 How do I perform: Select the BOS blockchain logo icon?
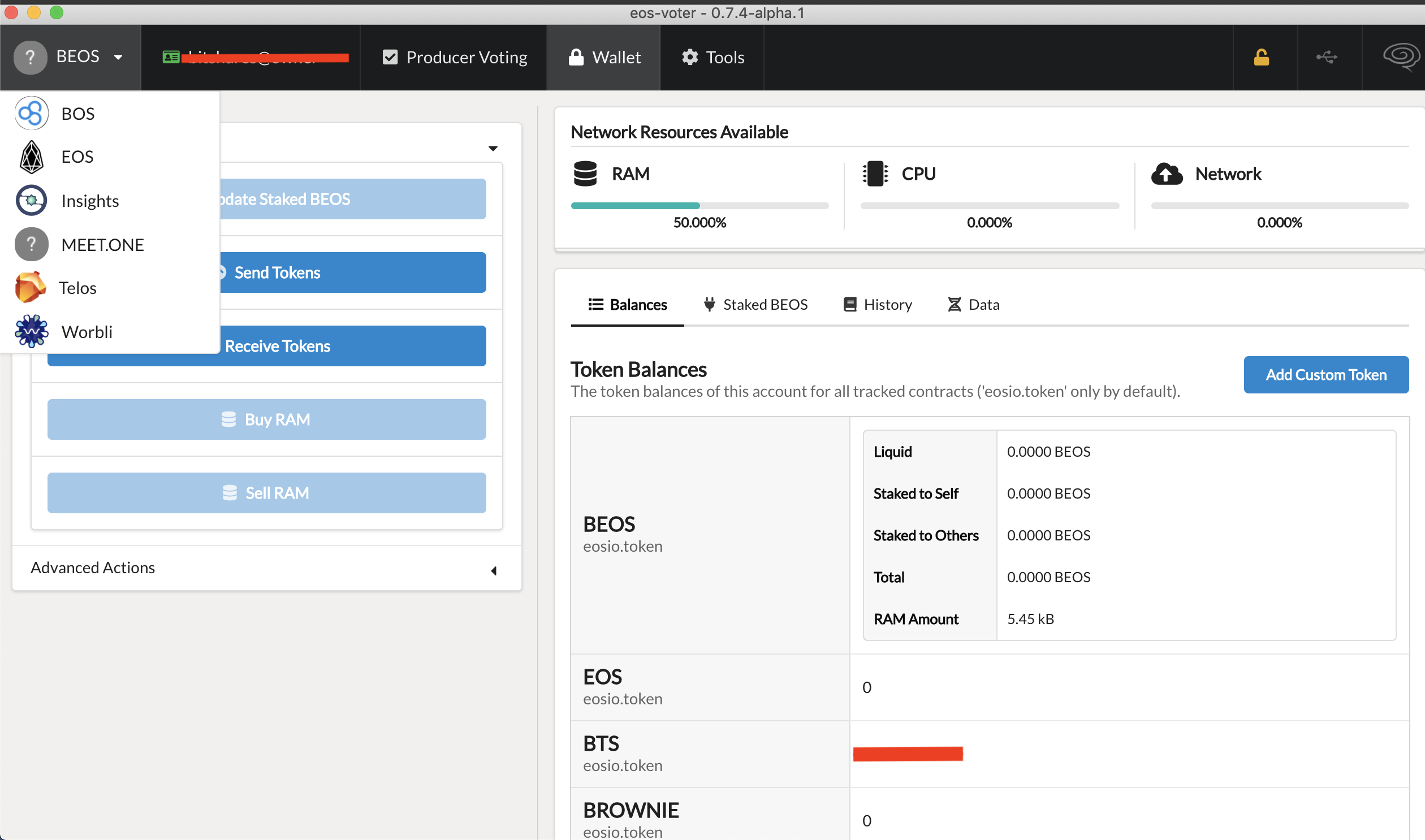tap(31, 113)
